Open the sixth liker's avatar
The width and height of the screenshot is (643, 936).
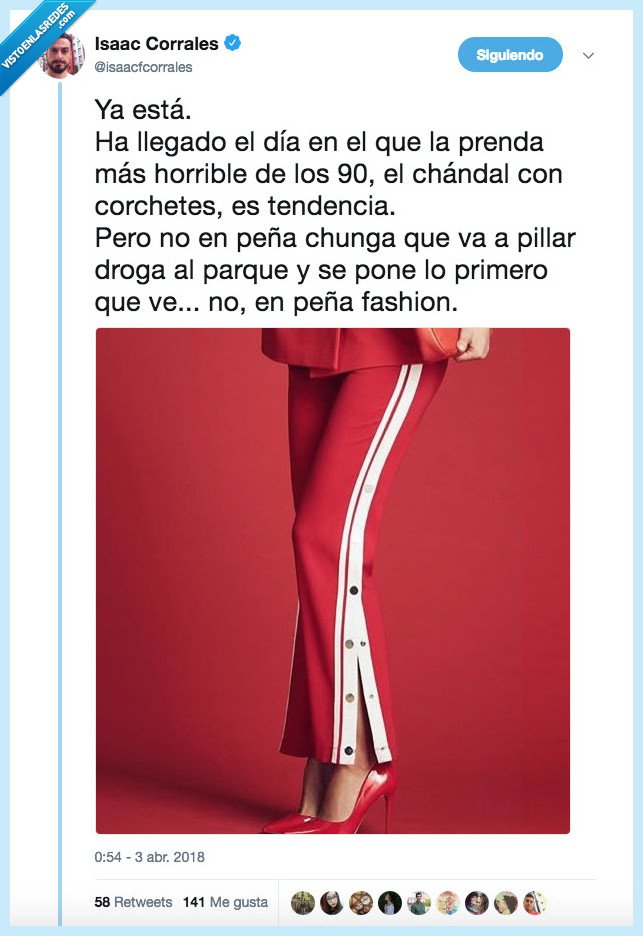[x=448, y=903]
